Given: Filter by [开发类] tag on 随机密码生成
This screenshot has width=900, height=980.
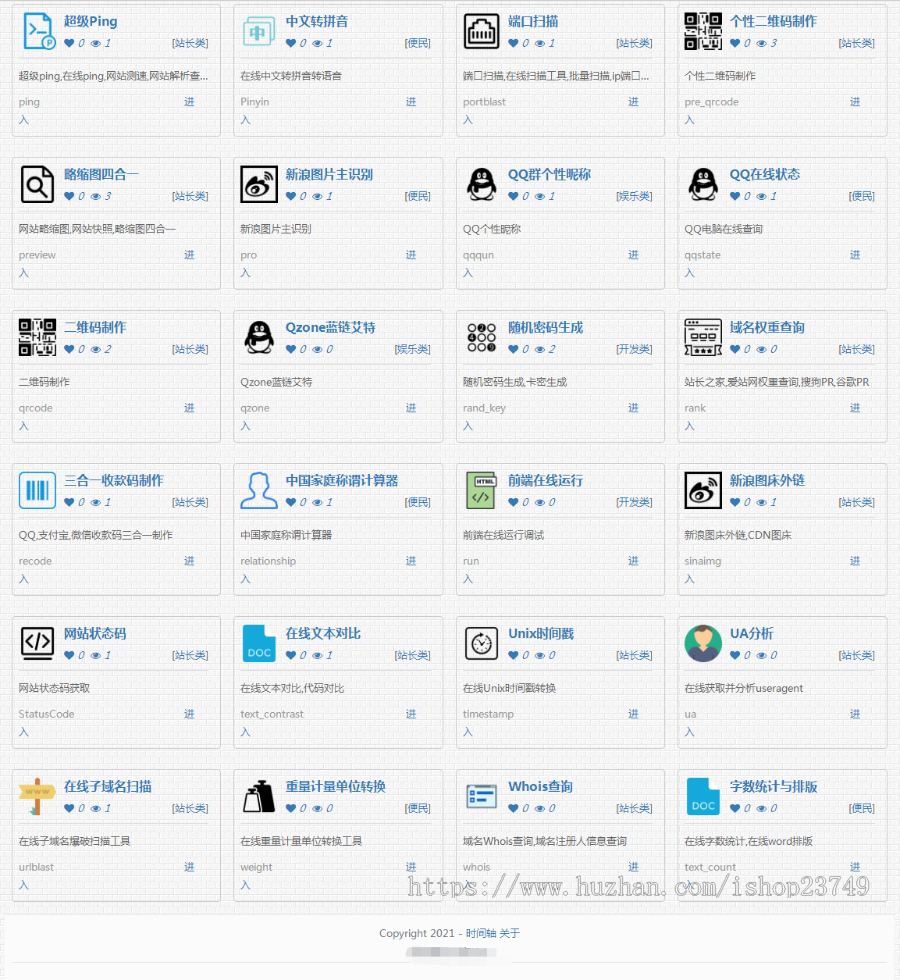Looking at the screenshot, I should coord(634,349).
